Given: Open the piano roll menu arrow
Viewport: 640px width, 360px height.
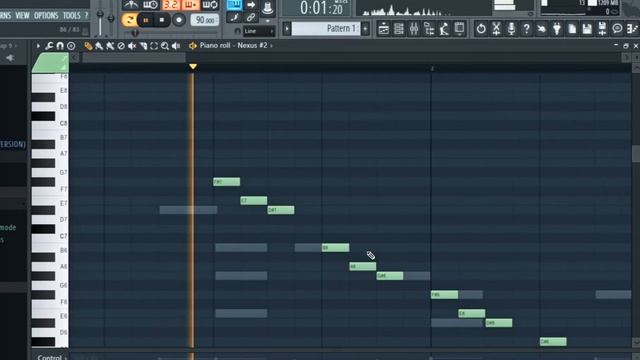Looking at the screenshot, I should click(x=38, y=46).
